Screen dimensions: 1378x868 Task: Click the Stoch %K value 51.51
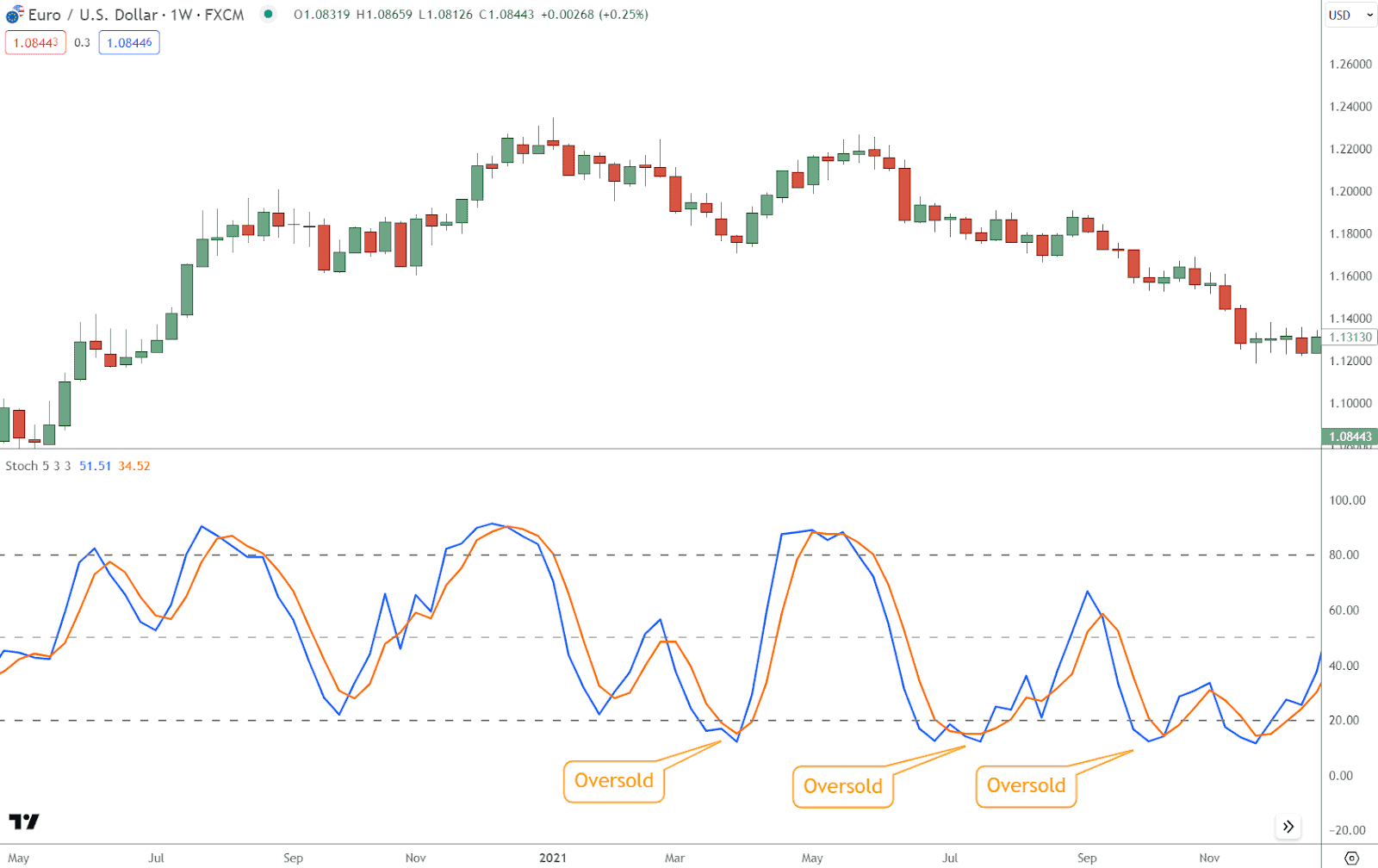coord(95,466)
